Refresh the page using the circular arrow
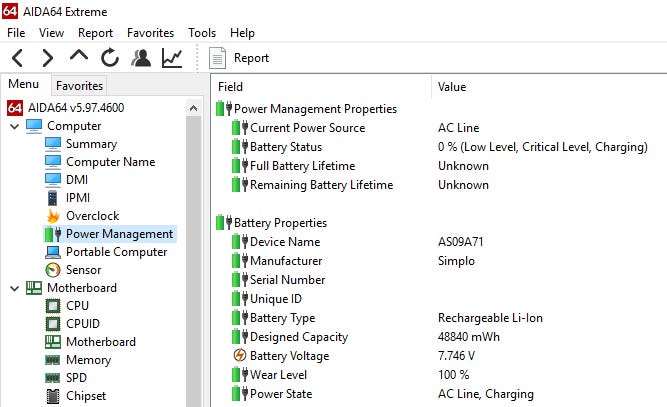Viewport: 667px width, 407px height. click(x=110, y=57)
